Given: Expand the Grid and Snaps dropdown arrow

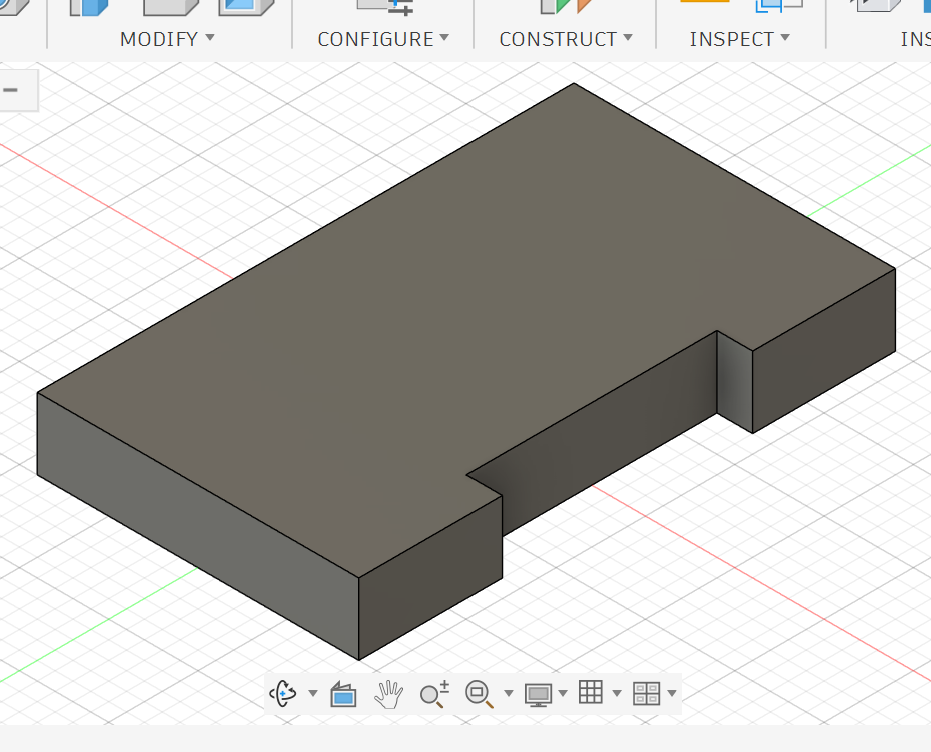Looking at the screenshot, I should click(x=617, y=693).
